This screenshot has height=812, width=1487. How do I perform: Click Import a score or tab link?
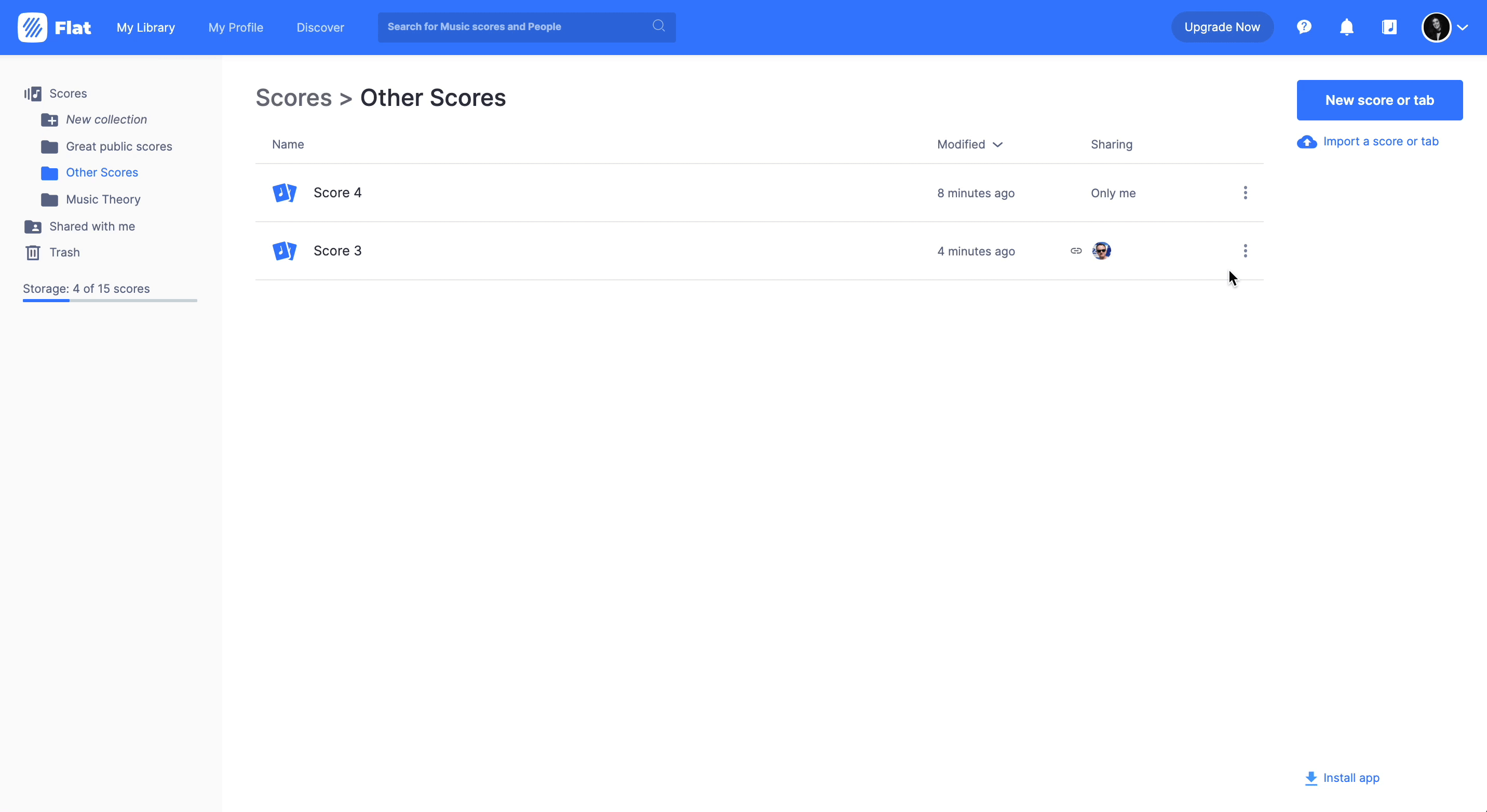(1380, 141)
